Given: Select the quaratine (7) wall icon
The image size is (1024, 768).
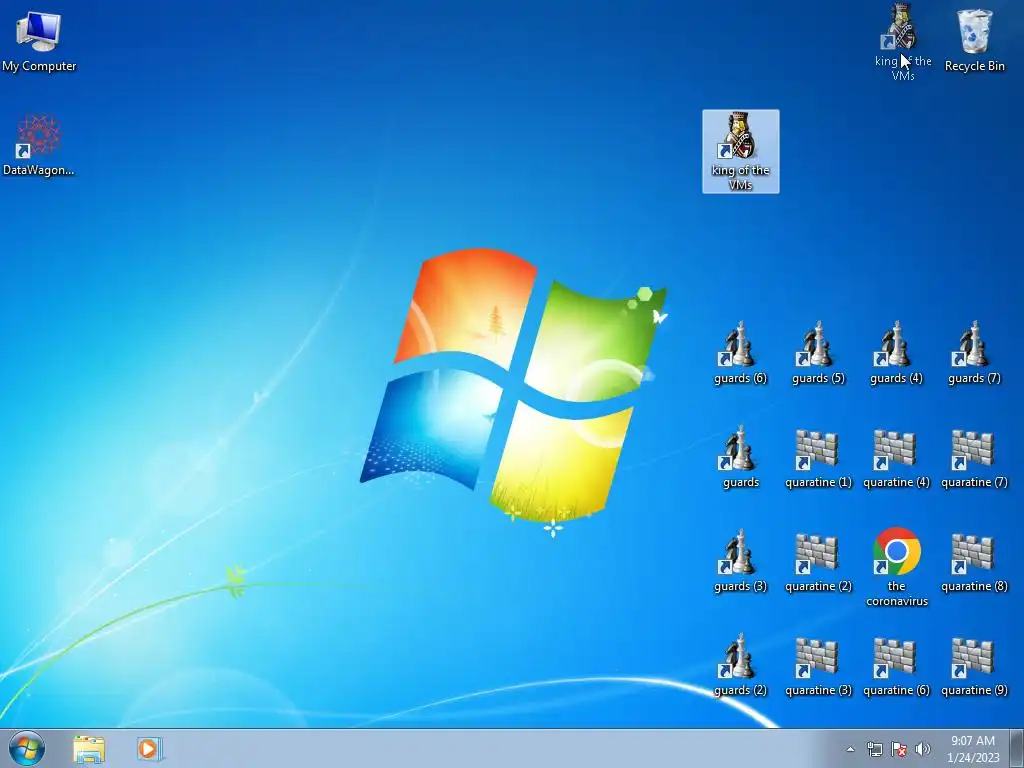Looking at the screenshot, I should click(x=974, y=449).
